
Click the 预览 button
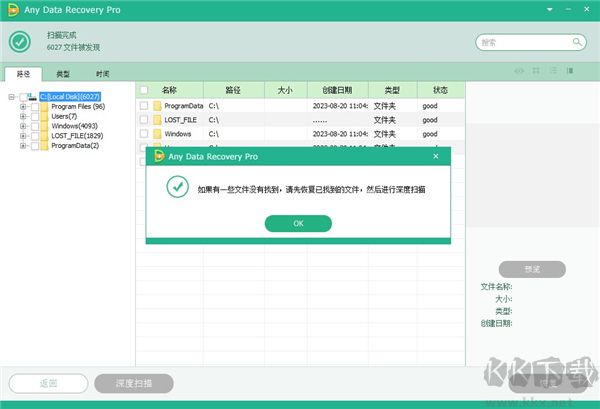pos(532,269)
